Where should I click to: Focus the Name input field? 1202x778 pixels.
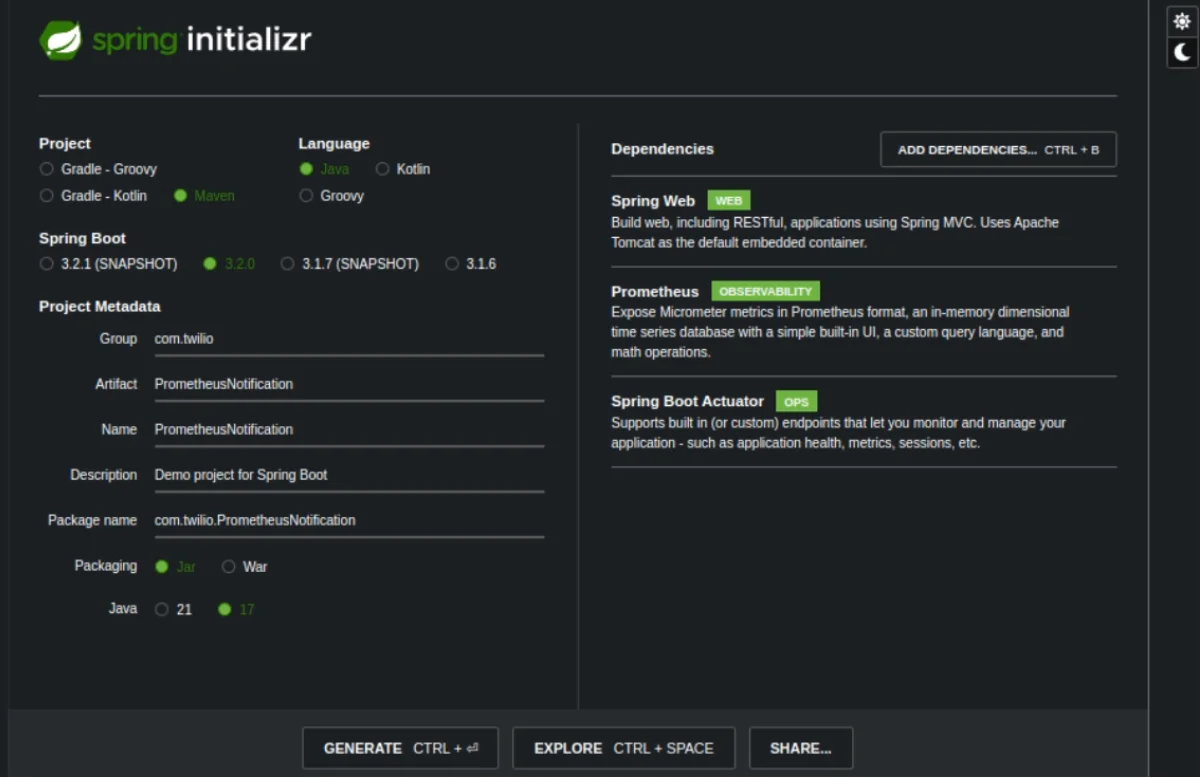click(349, 430)
